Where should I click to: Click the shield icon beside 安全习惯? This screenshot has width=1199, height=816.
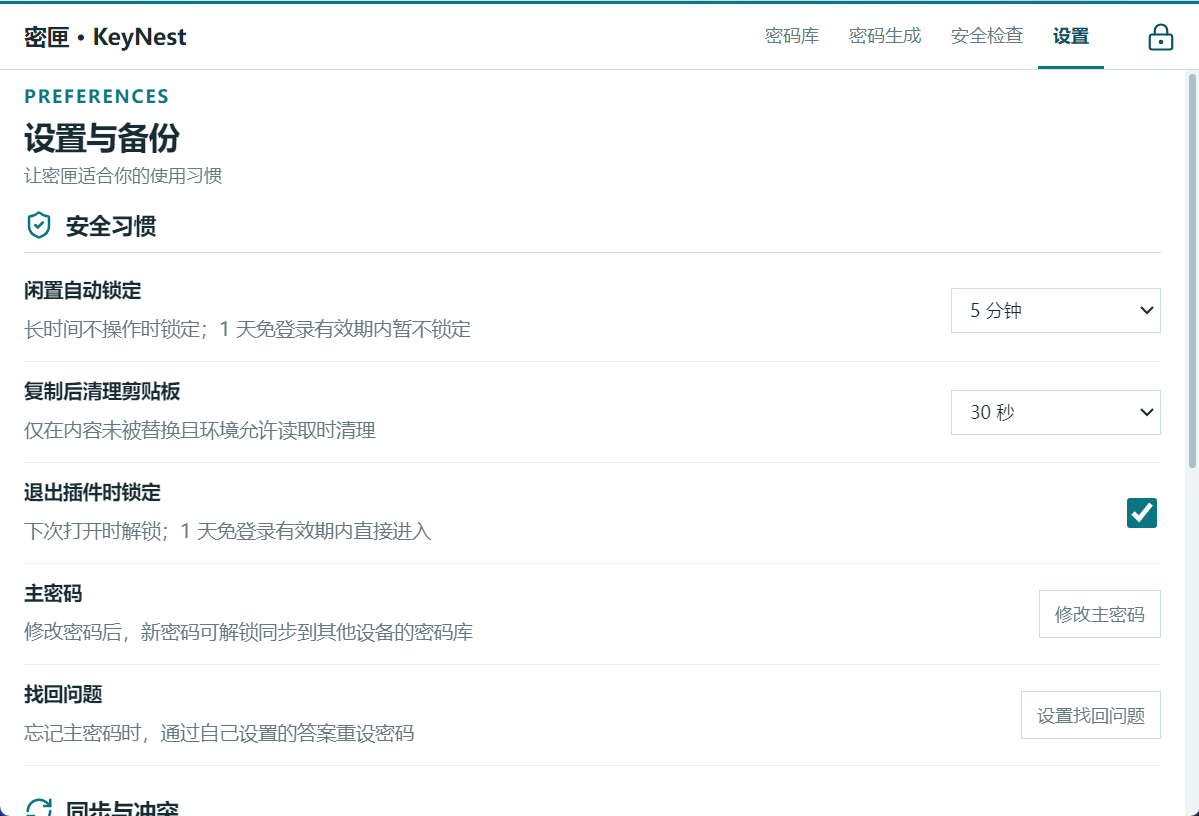click(x=39, y=226)
